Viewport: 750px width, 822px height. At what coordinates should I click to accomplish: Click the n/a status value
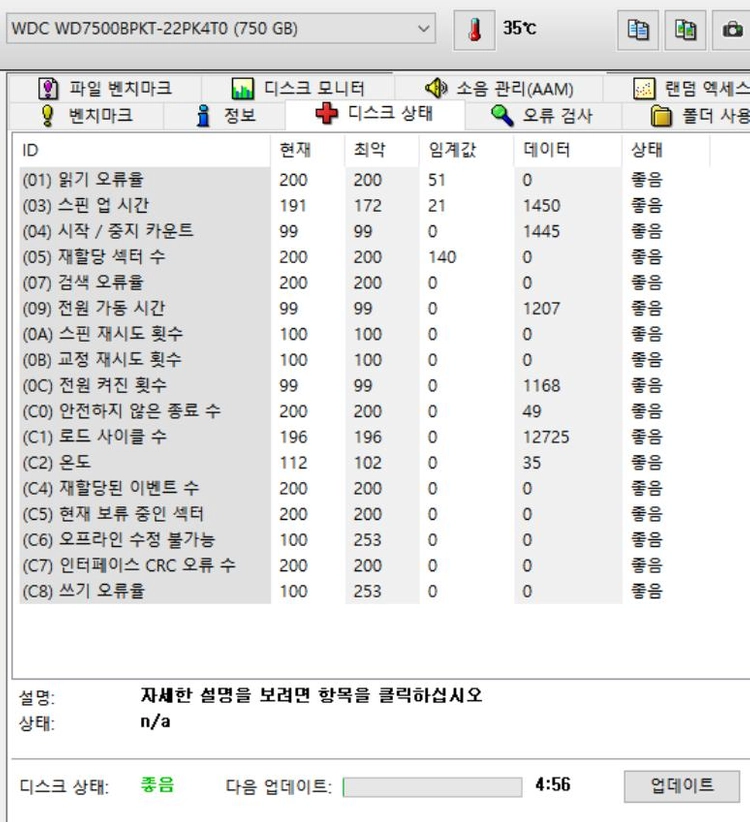click(155, 722)
